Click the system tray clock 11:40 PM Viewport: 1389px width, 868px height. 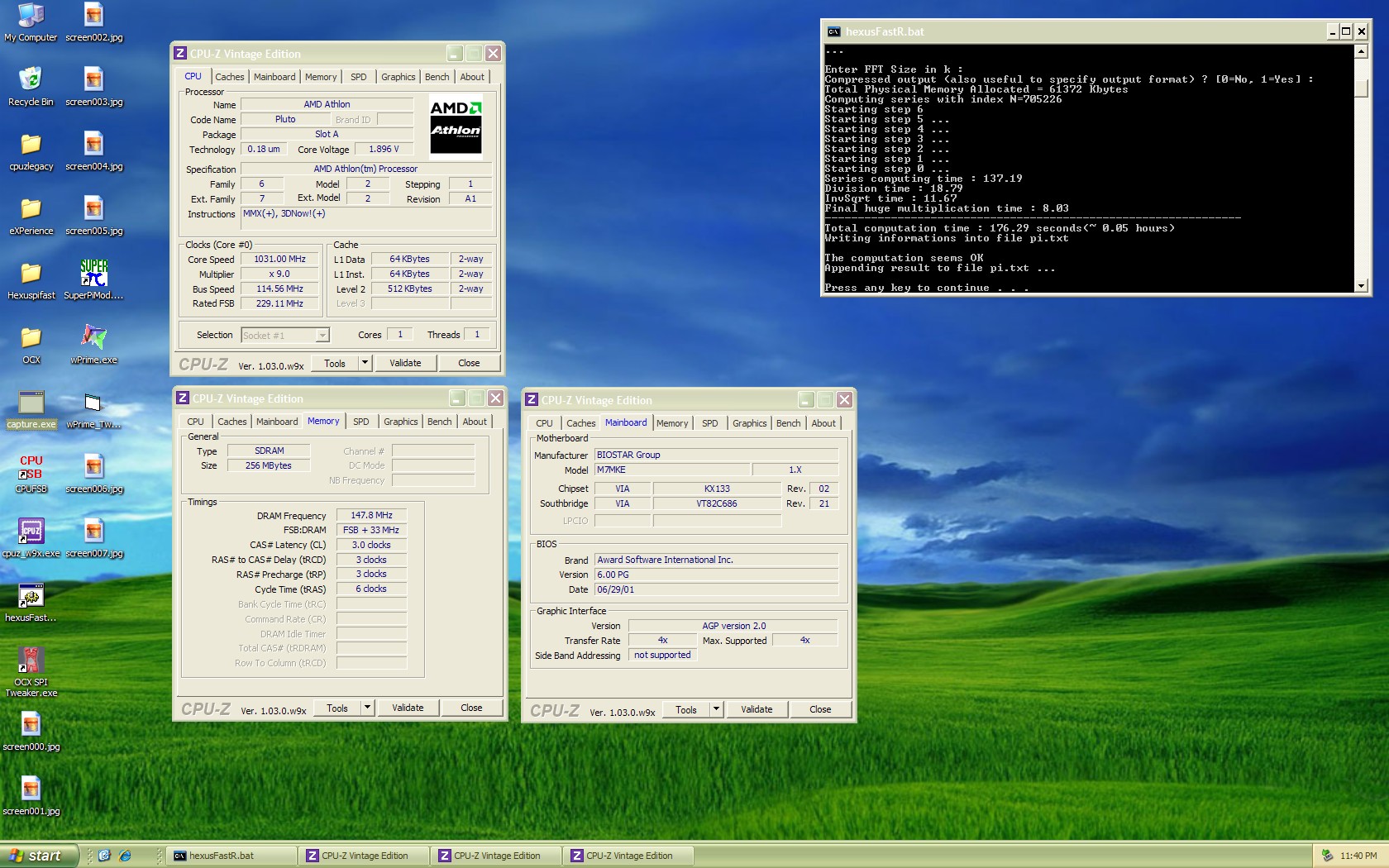coord(1358,856)
